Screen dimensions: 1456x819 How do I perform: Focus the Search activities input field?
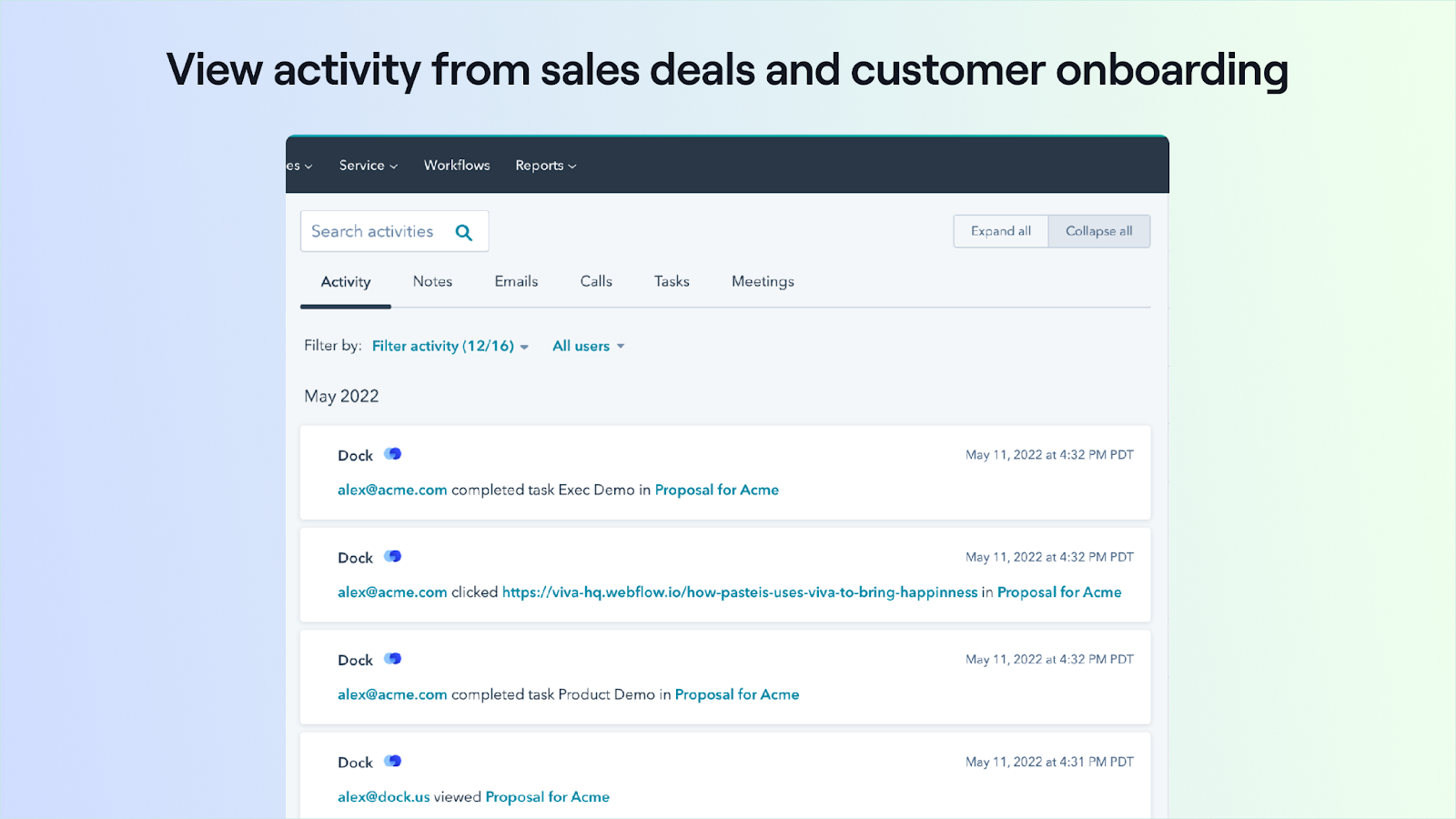coord(375,232)
